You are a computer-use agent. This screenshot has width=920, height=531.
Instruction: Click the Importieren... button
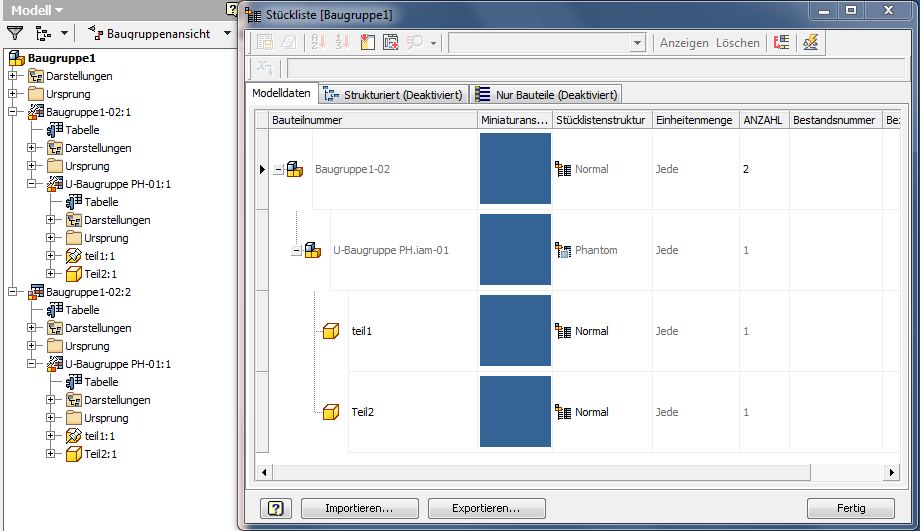click(360, 508)
